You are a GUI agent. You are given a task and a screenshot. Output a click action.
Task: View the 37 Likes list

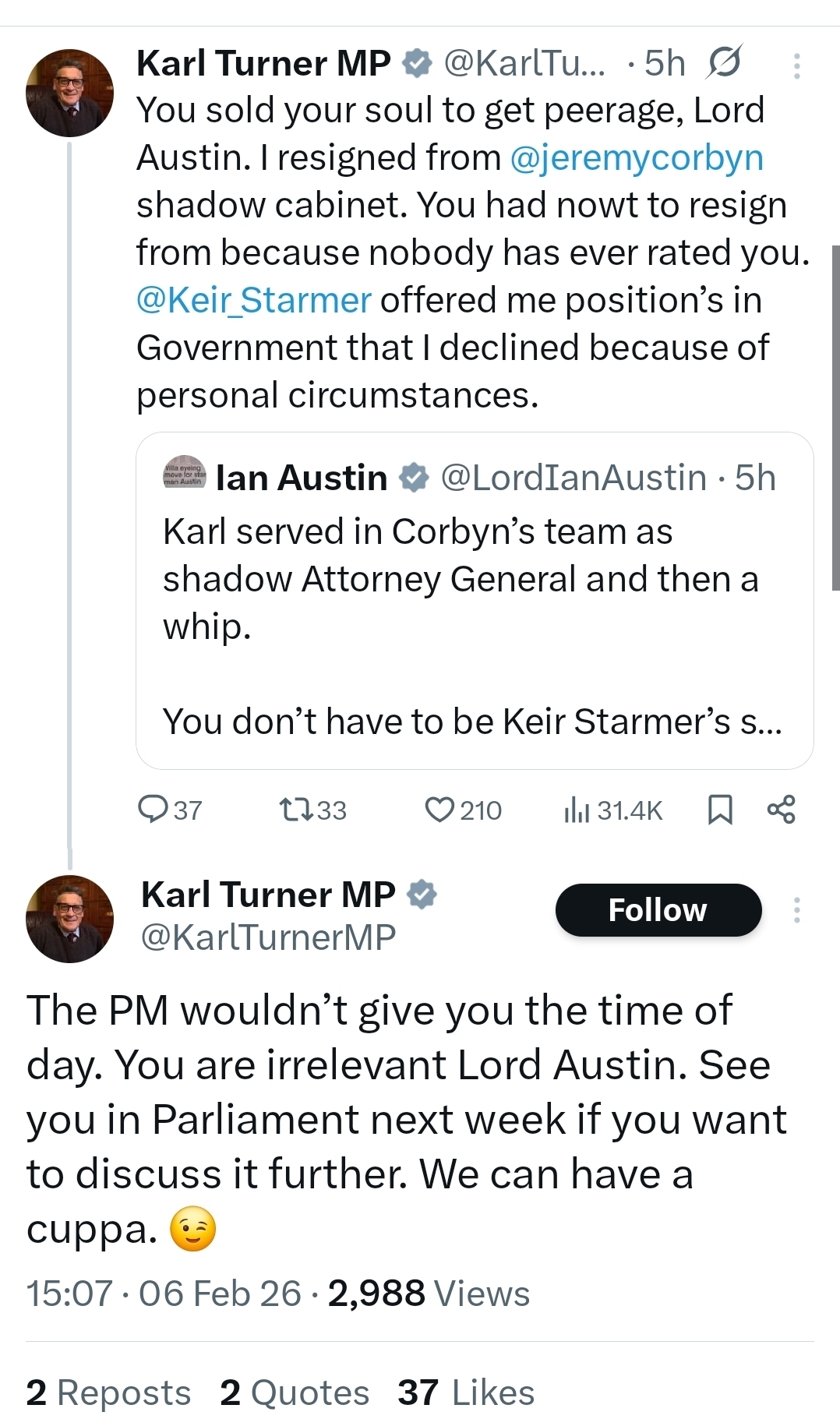tap(466, 1392)
